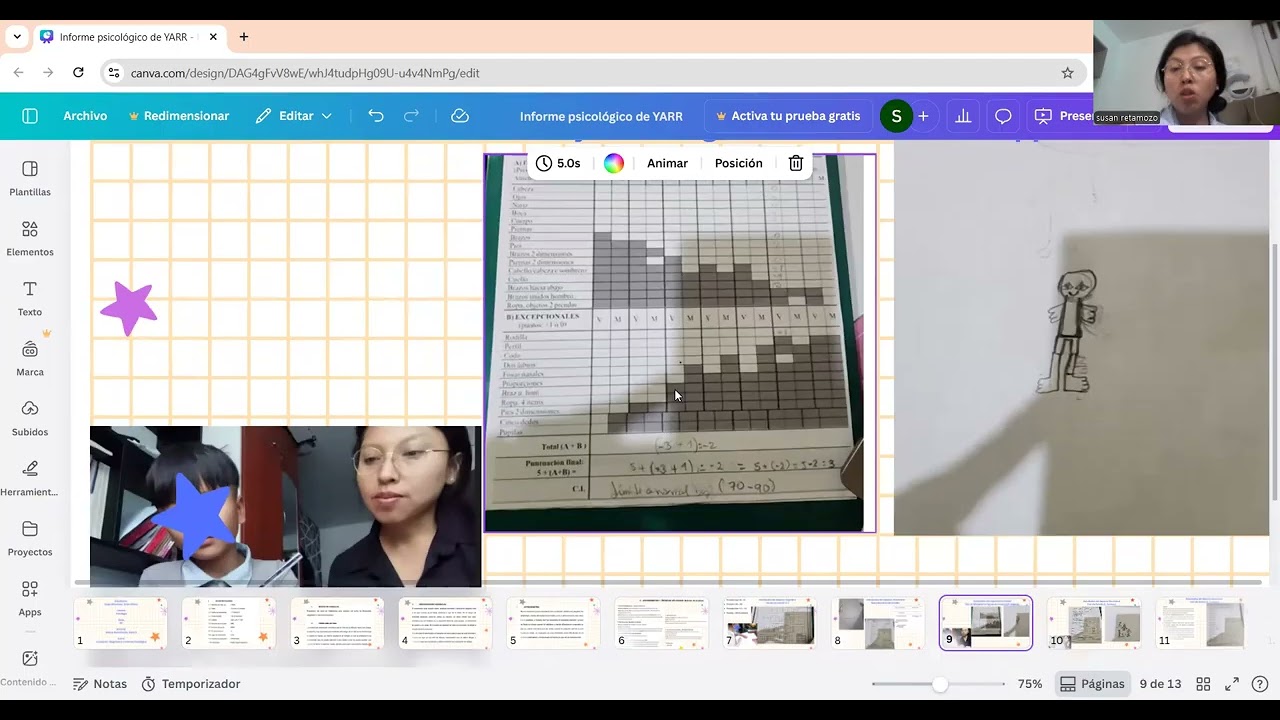Screen dimensions: 1280x720
Task: Select page 7 thumbnail
Action: [769, 623]
